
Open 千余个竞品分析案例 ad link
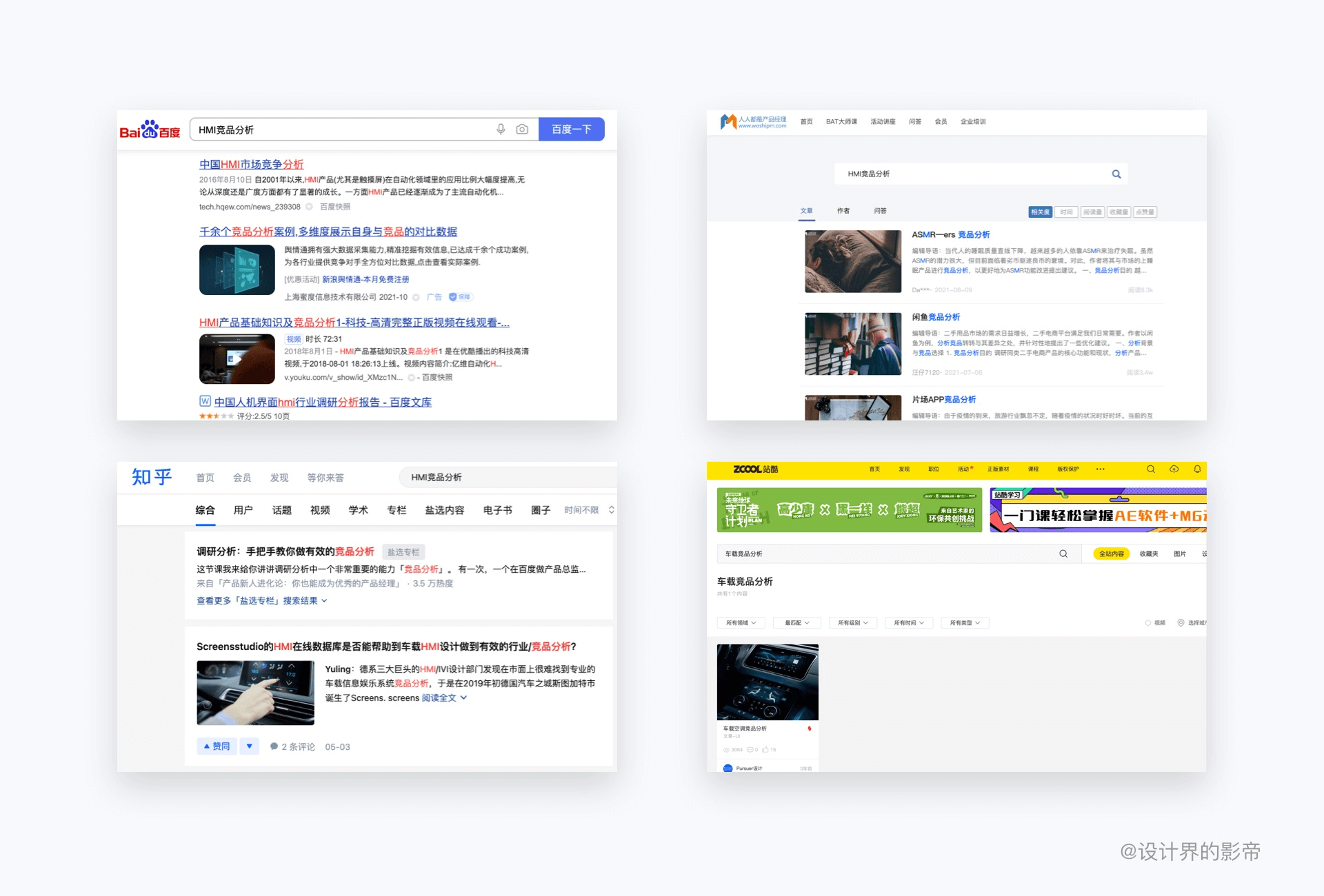click(x=328, y=232)
